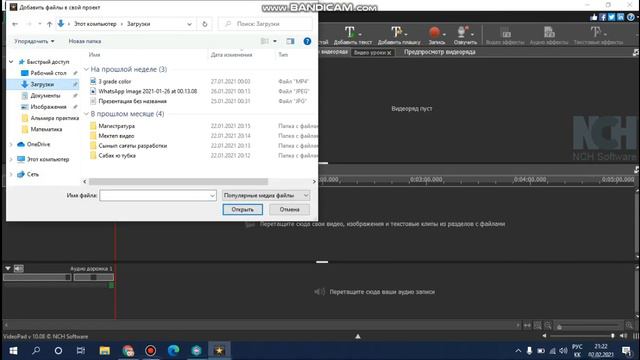Open the file type filter dropdown
The image size is (640, 360).
coord(266,196)
